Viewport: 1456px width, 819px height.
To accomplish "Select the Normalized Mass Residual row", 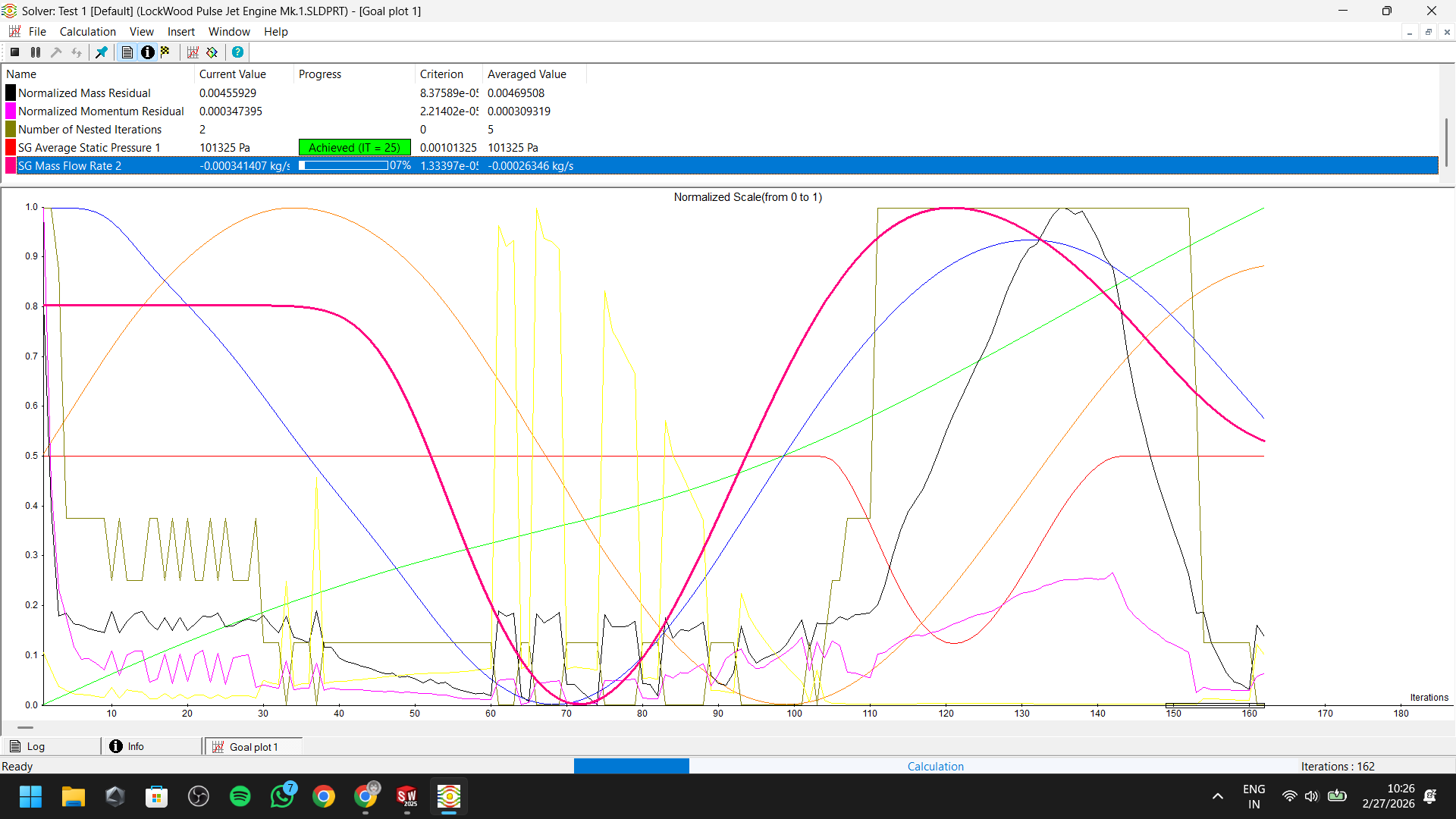I will 720,93.
